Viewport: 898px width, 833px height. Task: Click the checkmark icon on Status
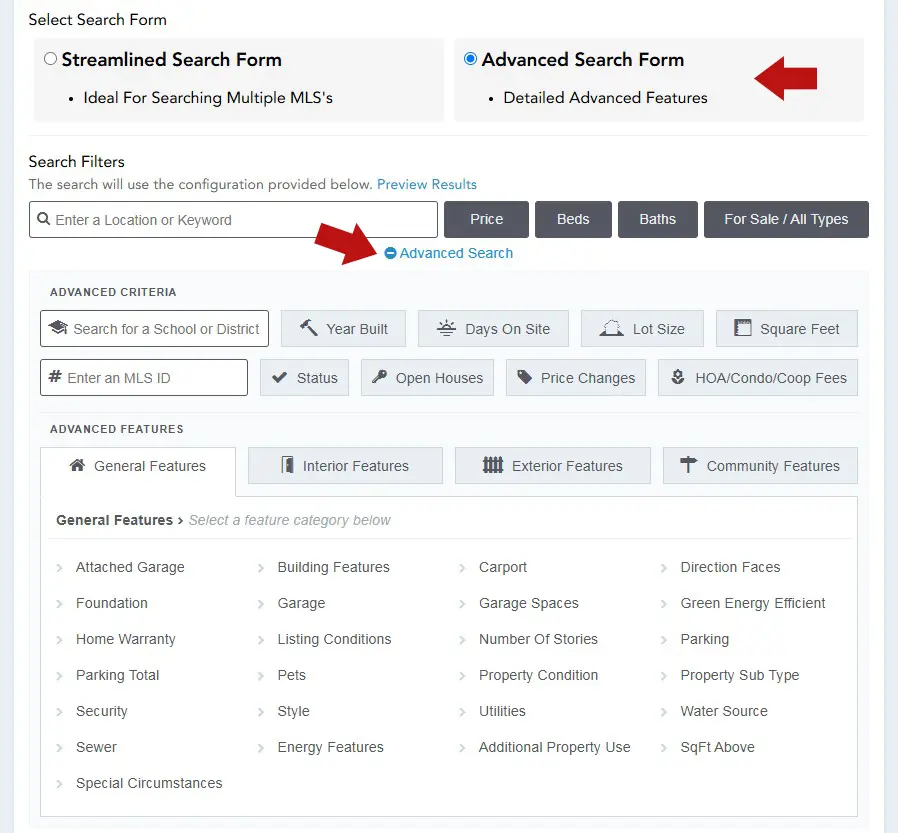tap(279, 377)
